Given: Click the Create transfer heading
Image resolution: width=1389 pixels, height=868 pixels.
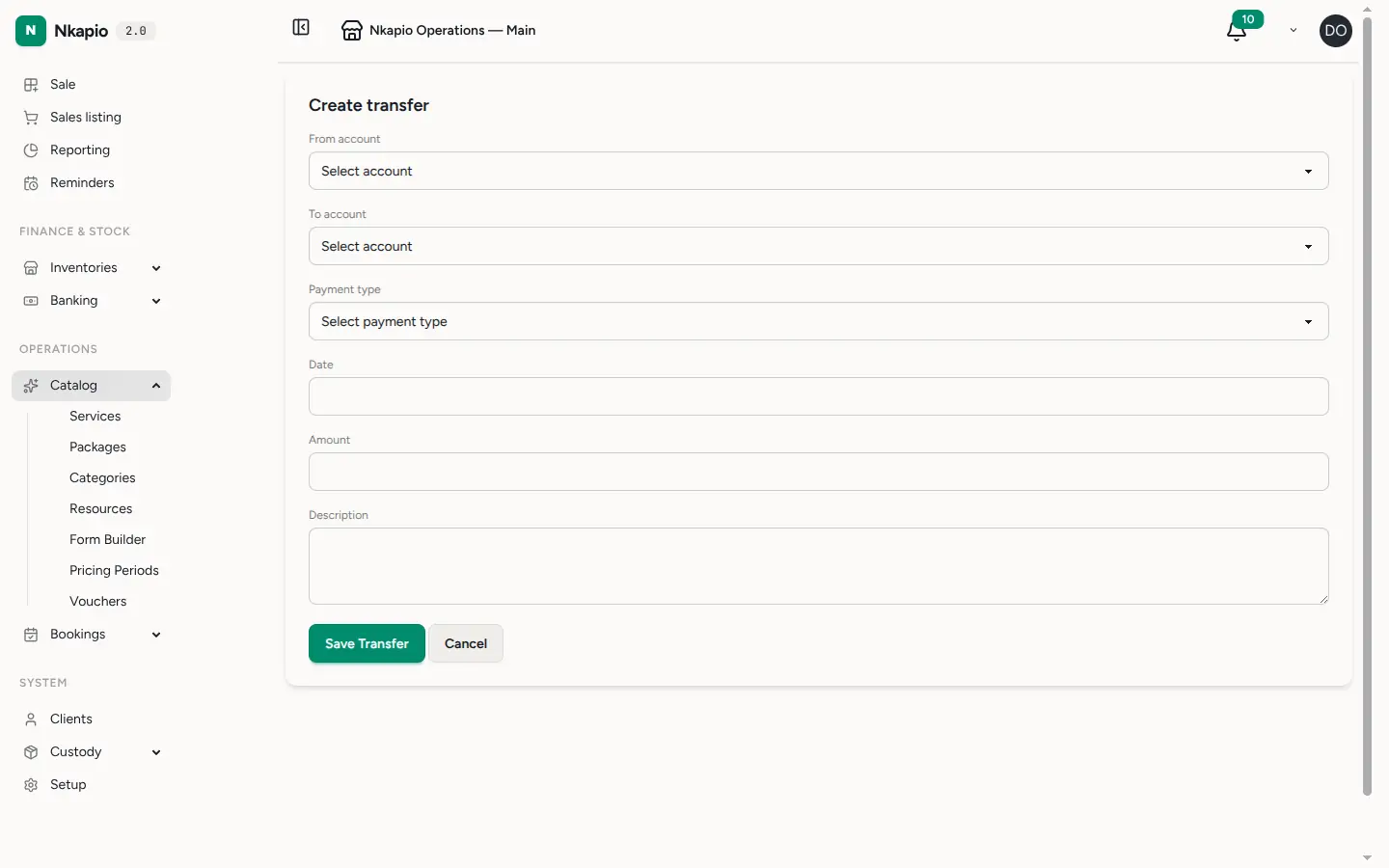Looking at the screenshot, I should coord(368,105).
